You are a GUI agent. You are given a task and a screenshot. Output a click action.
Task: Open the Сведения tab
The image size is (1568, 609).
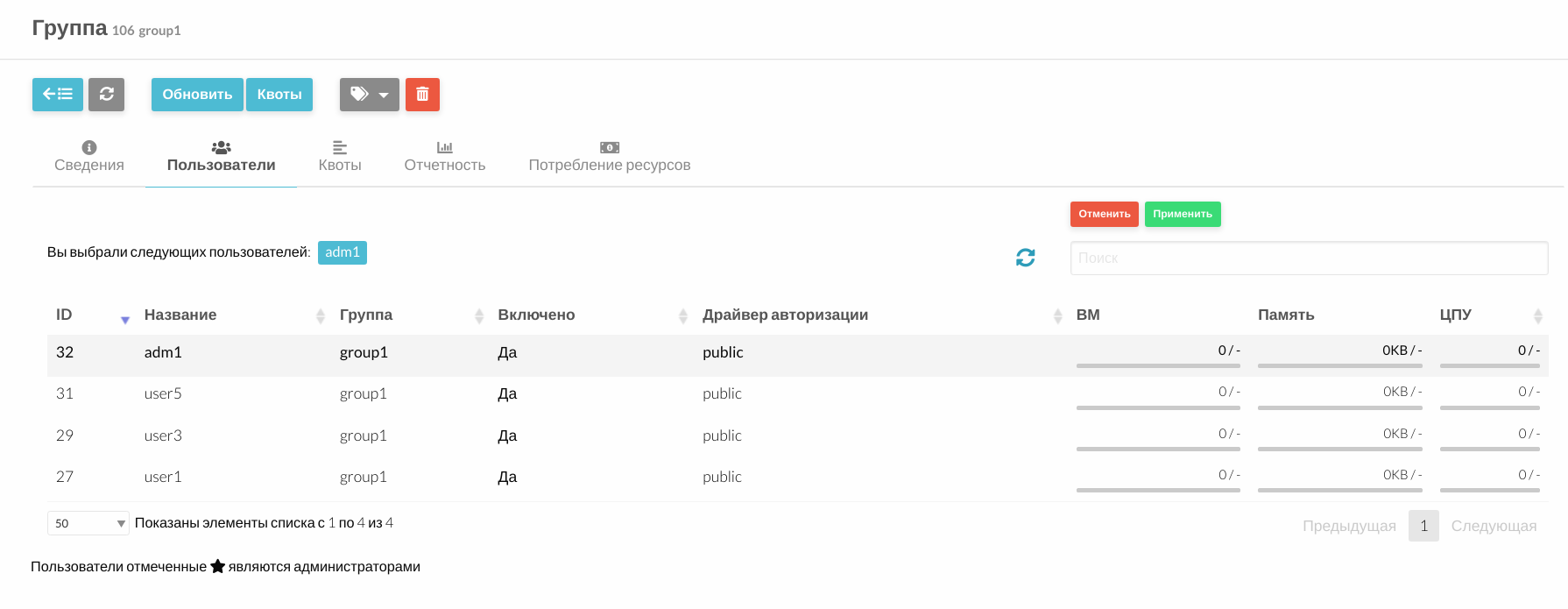tap(89, 158)
